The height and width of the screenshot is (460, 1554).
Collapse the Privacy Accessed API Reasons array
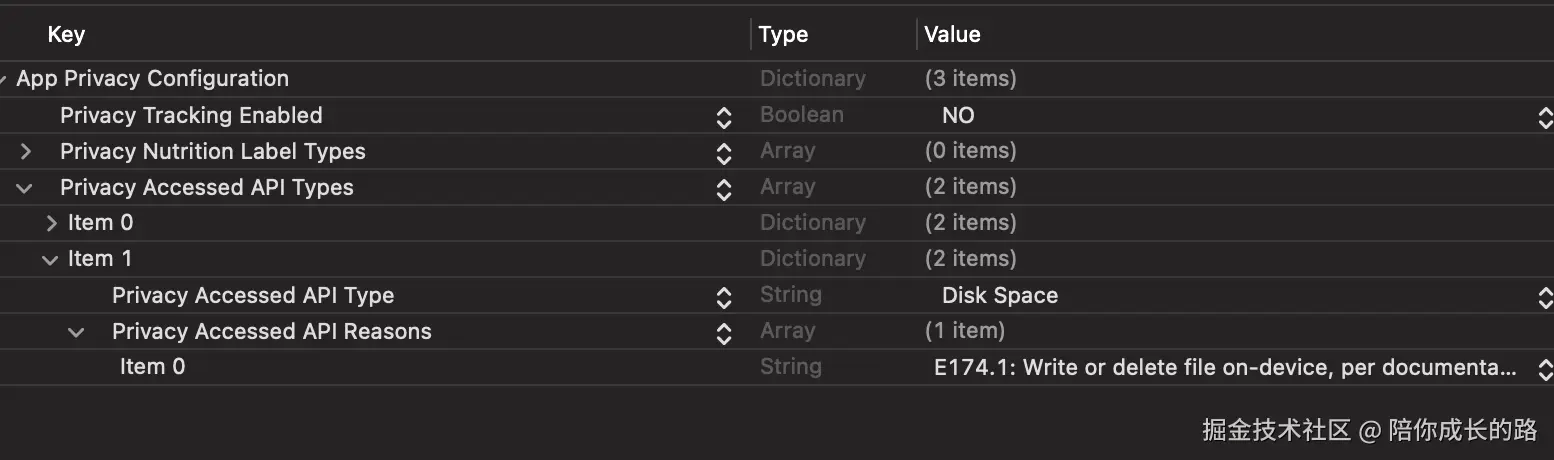click(x=76, y=332)
